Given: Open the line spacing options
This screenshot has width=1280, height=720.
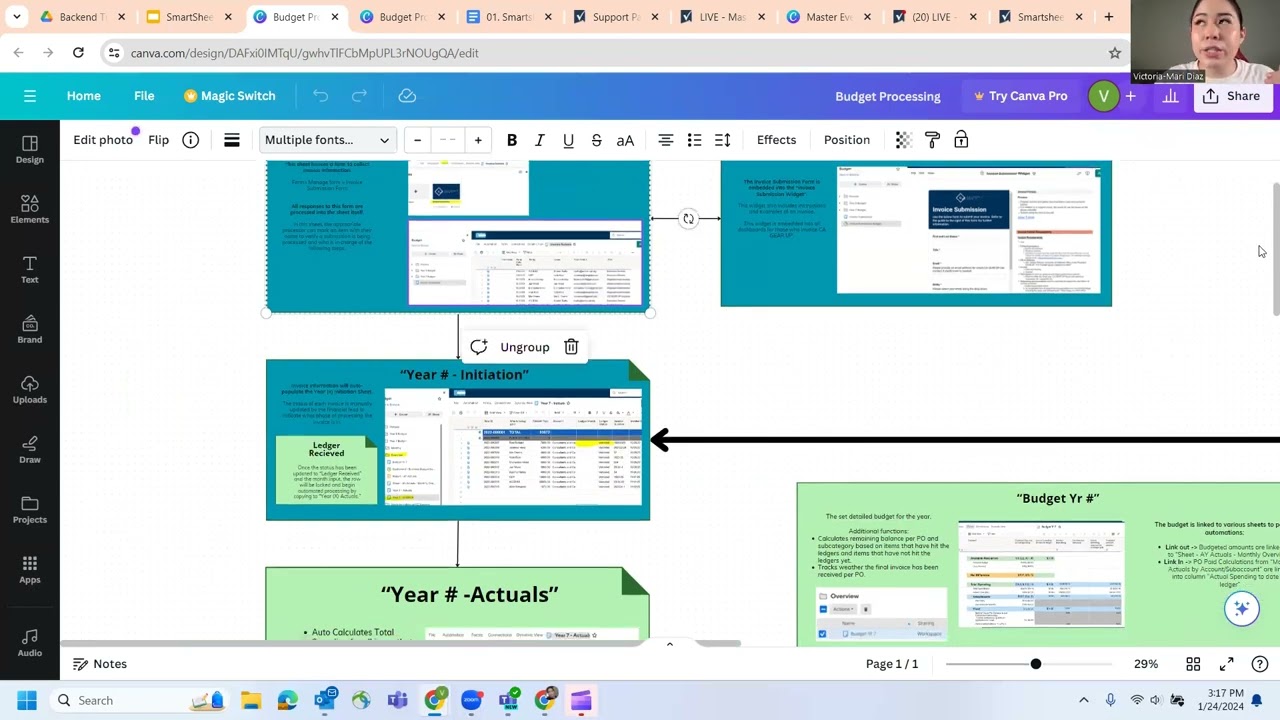Looking at the screenshot, I should click(722, 140).
